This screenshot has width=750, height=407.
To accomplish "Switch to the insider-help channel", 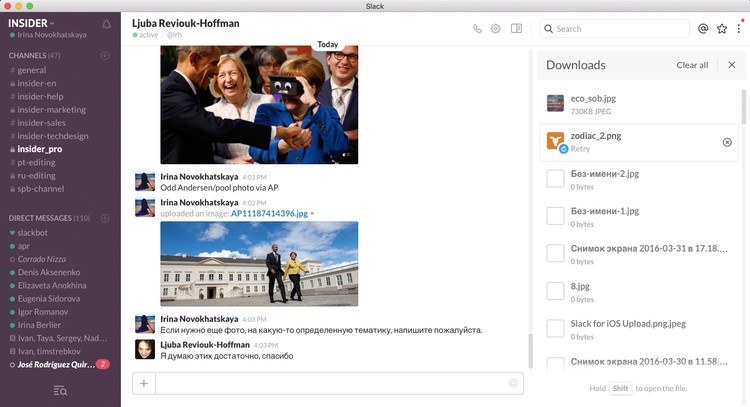I will (41, 97).
